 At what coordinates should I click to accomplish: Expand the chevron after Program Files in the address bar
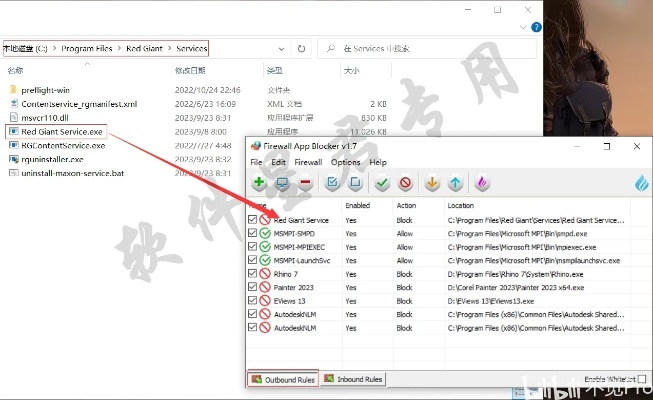click(x=119, y=48)
